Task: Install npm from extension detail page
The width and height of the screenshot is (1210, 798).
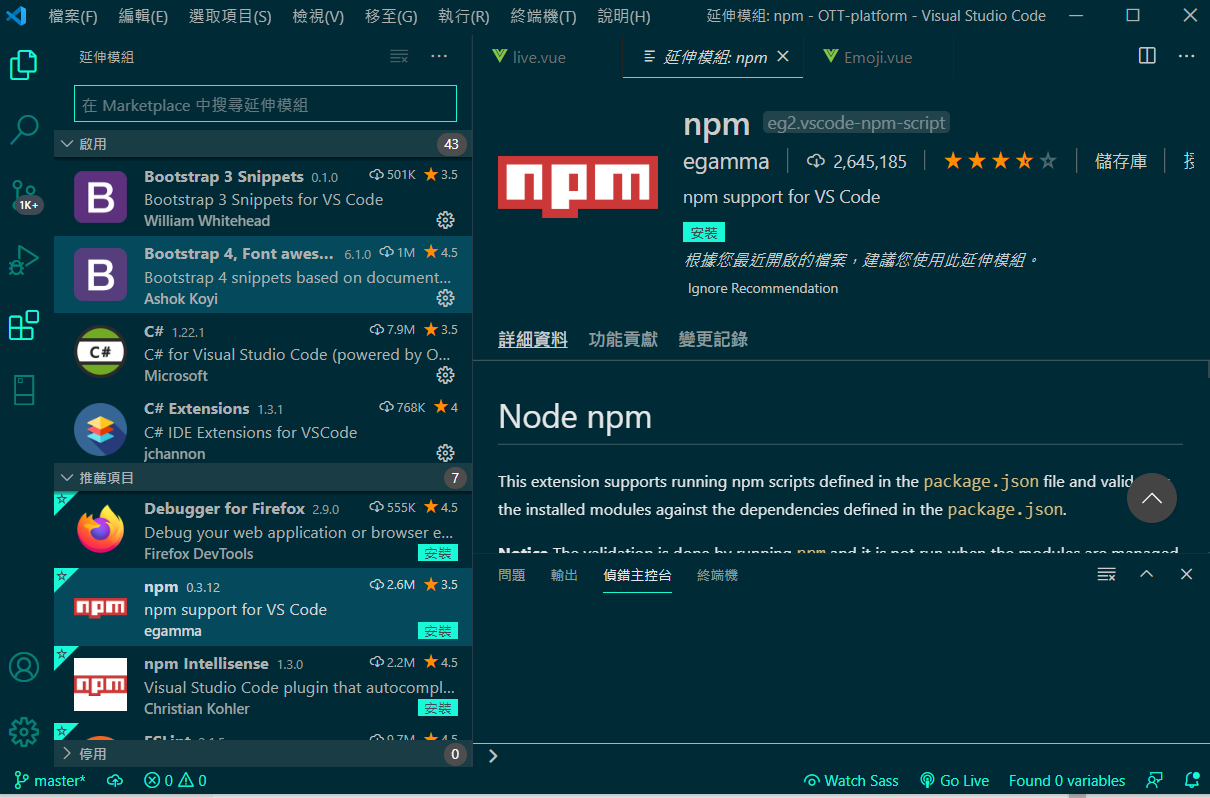Action: click(x=704, y=232)
